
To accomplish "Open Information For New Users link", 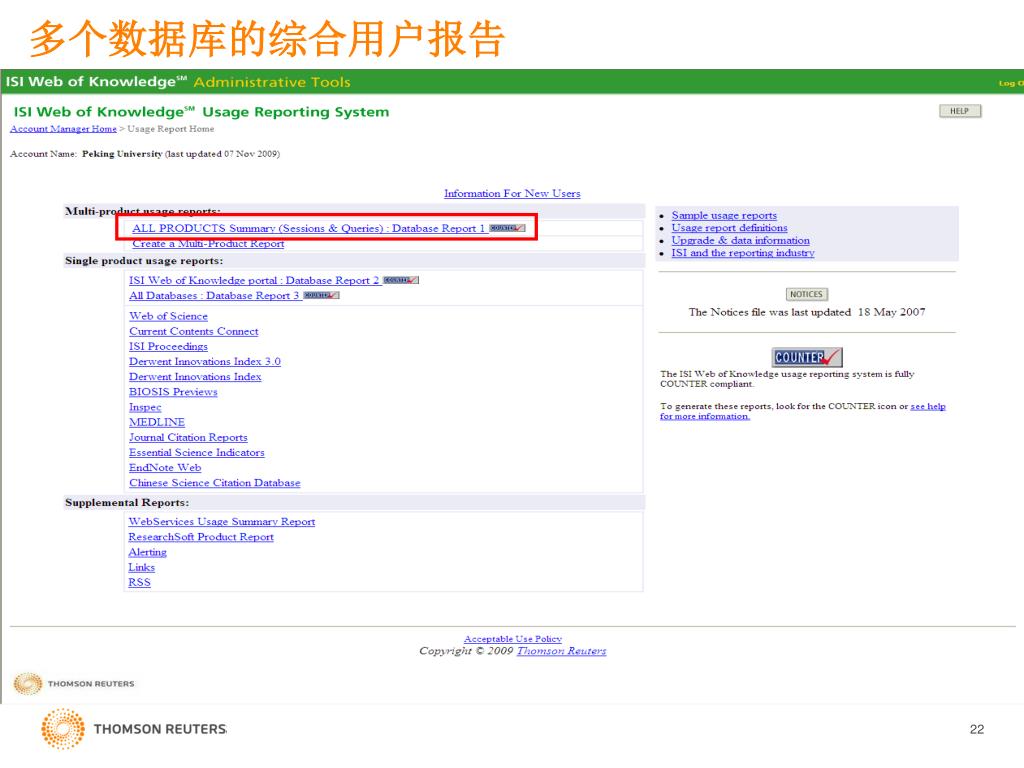I will tap(512, 193).
